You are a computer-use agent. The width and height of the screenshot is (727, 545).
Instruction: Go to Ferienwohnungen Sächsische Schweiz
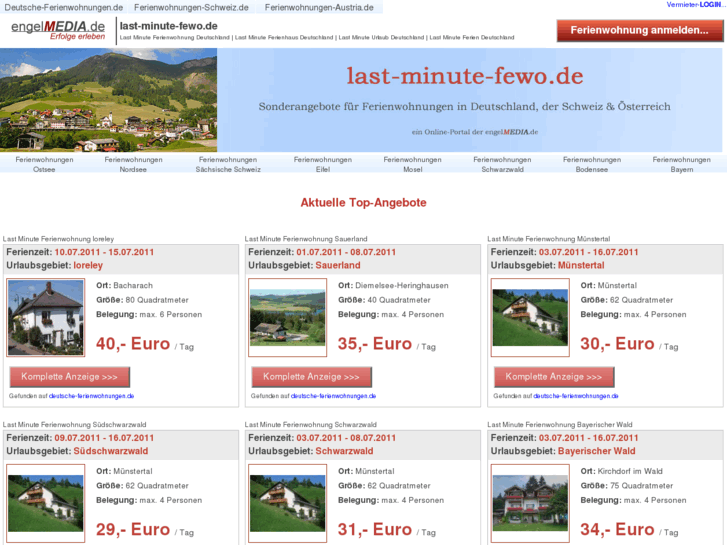228,164
